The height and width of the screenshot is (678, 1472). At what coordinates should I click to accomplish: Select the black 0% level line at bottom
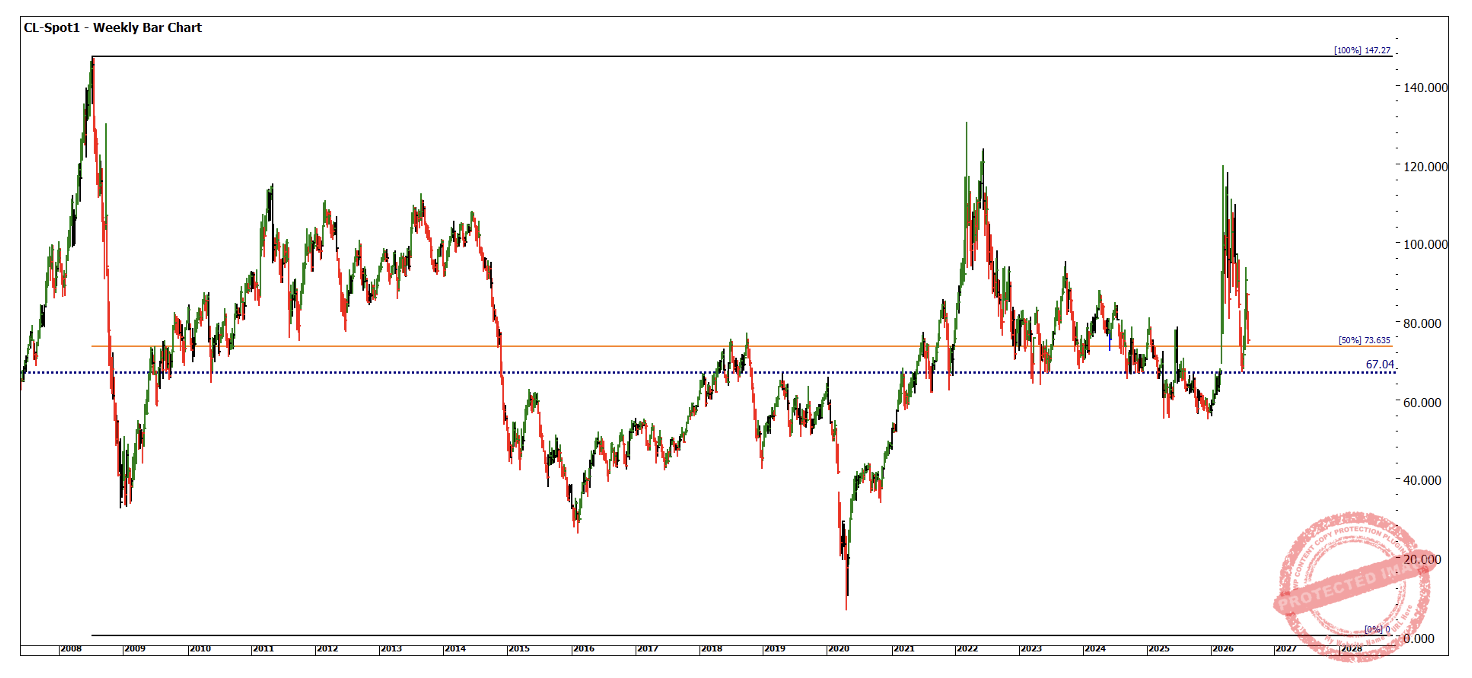tap(741, 635)
